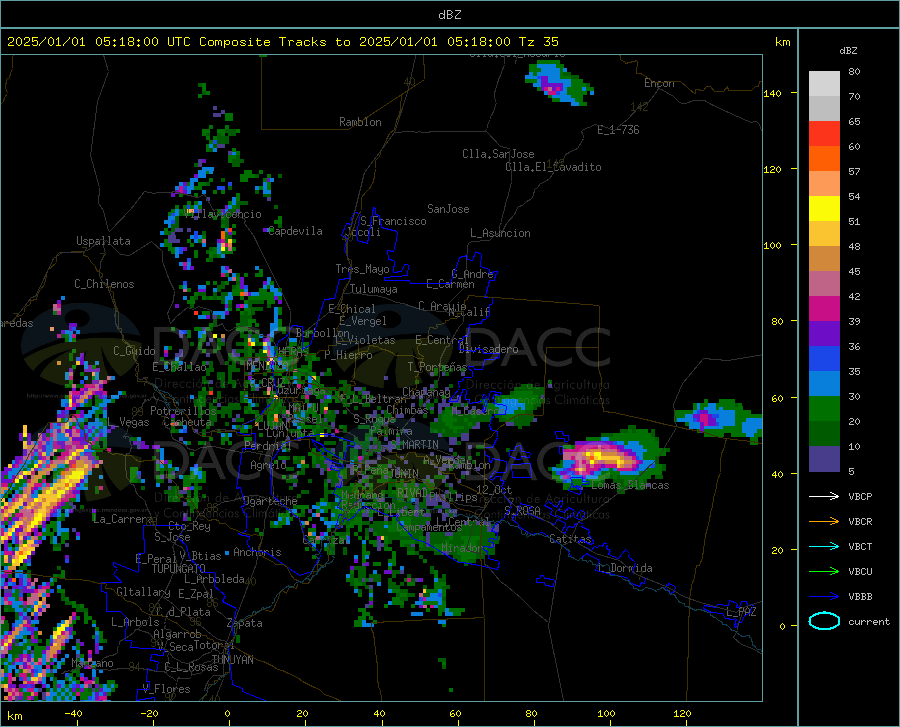Select the magenta 39 dBZ color swatch
Viewport: 900px width, 727px height.
[x=824, y=309]
